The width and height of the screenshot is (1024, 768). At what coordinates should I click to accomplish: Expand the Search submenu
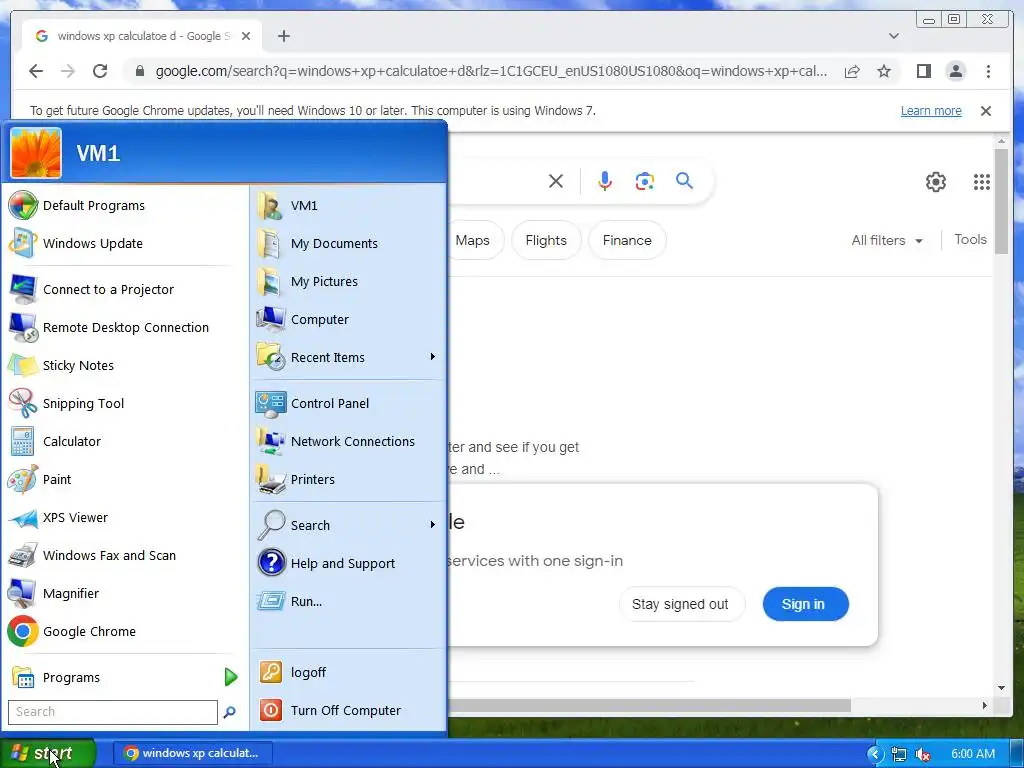pos(349,525)
